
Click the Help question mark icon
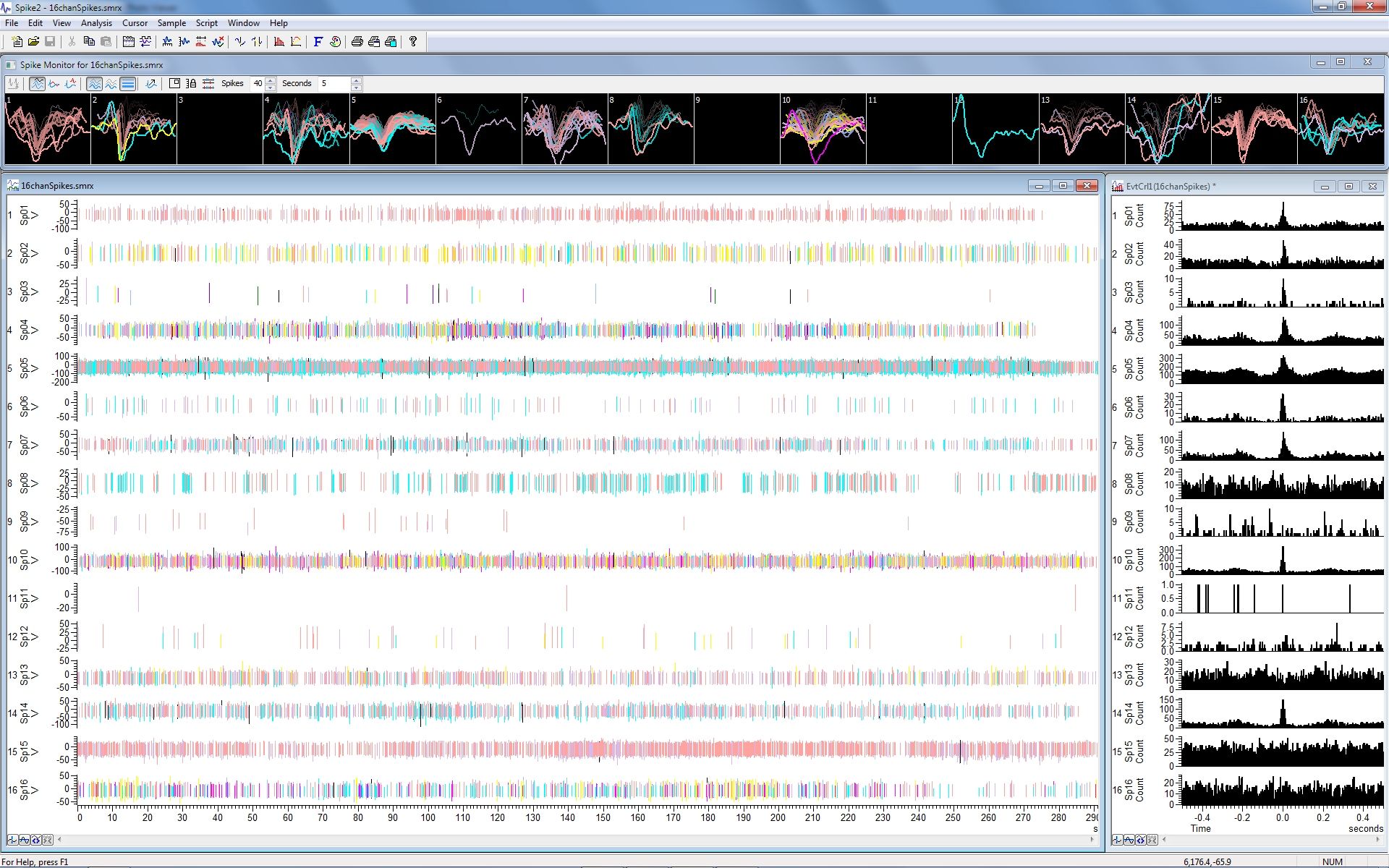pos(413,42)
